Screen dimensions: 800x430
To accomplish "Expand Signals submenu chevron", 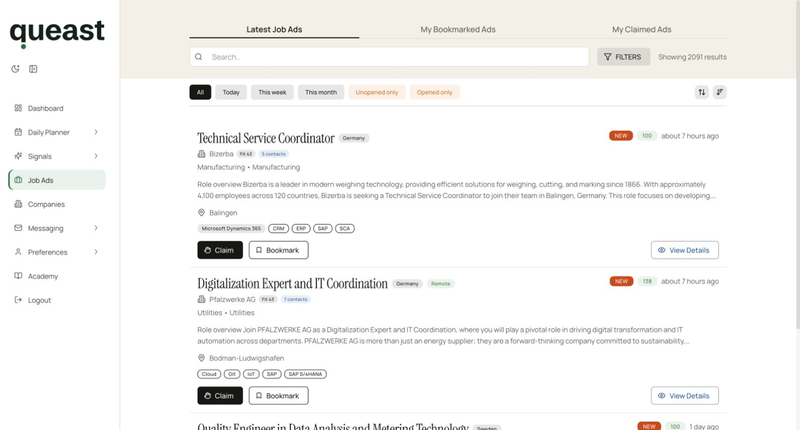I will (96, 156).
